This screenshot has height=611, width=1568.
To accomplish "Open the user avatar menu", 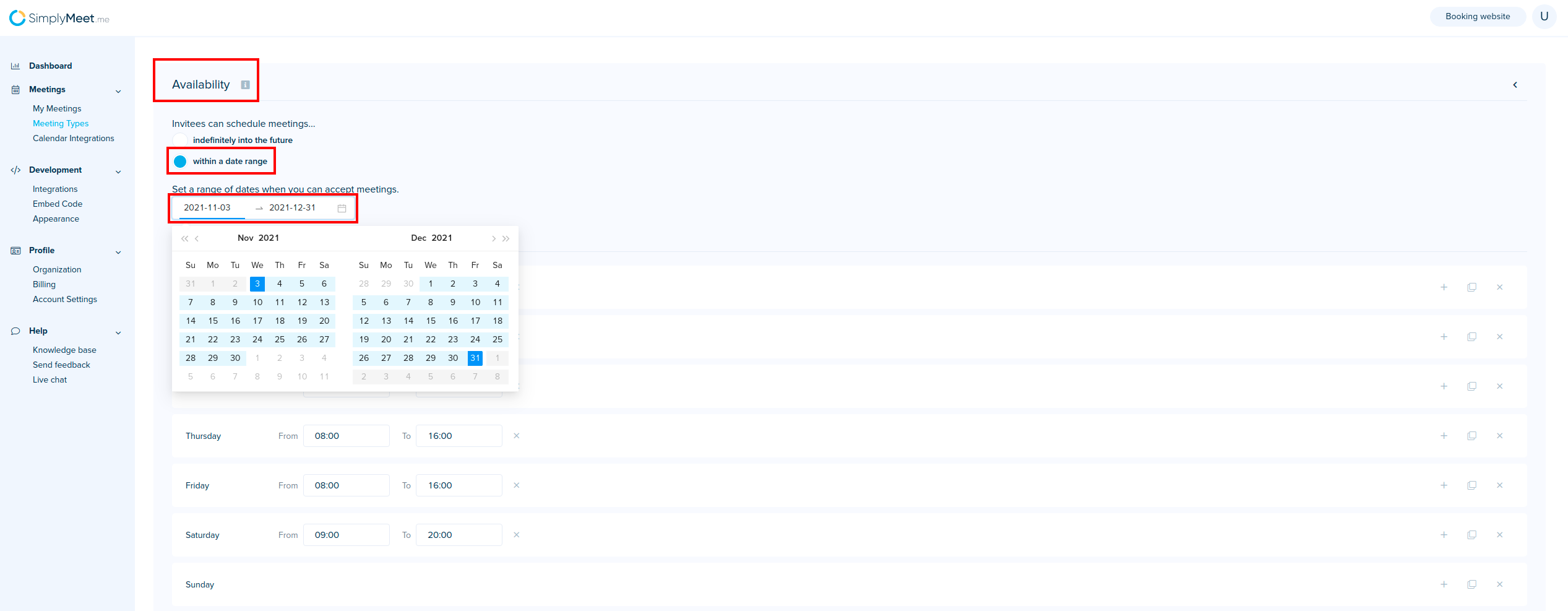I will click(x=1544, y=17).
